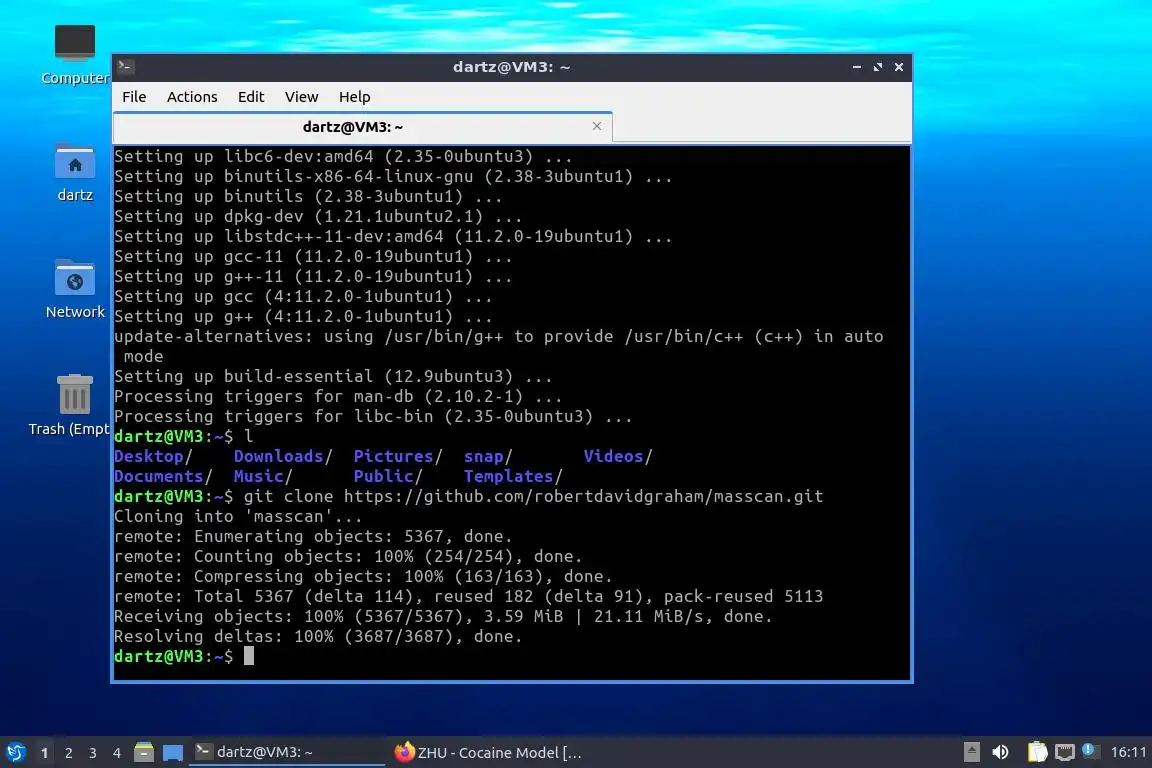Viewport: 1152px width, 768px height.
Task: Open the clipboard manager tray icon
Action: point(1037,752)
